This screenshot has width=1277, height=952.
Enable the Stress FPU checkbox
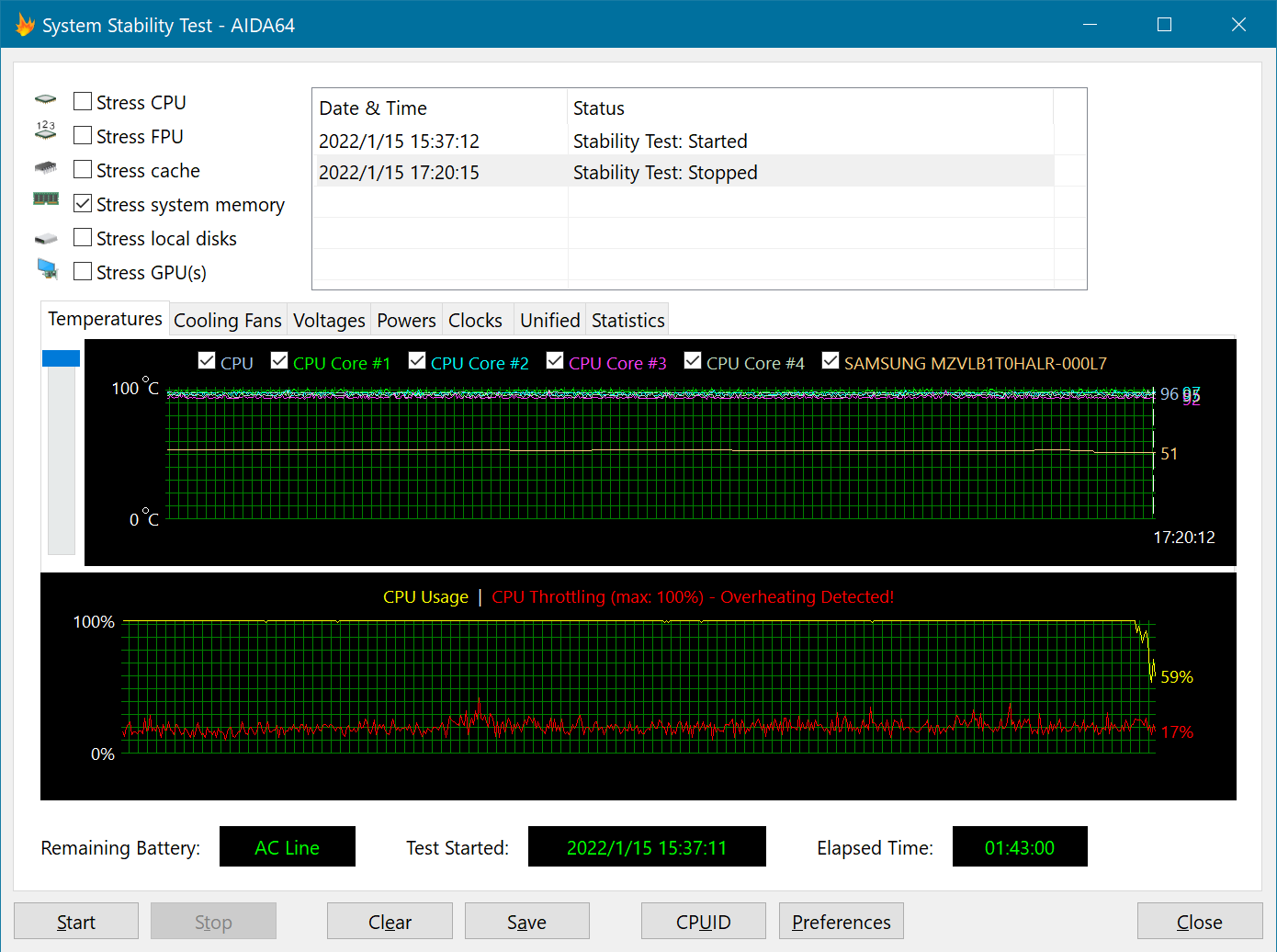click(x=83, y=135)
